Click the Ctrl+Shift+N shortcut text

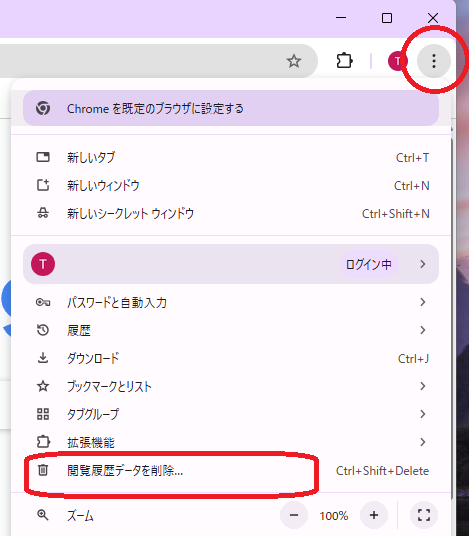(396, 214)
